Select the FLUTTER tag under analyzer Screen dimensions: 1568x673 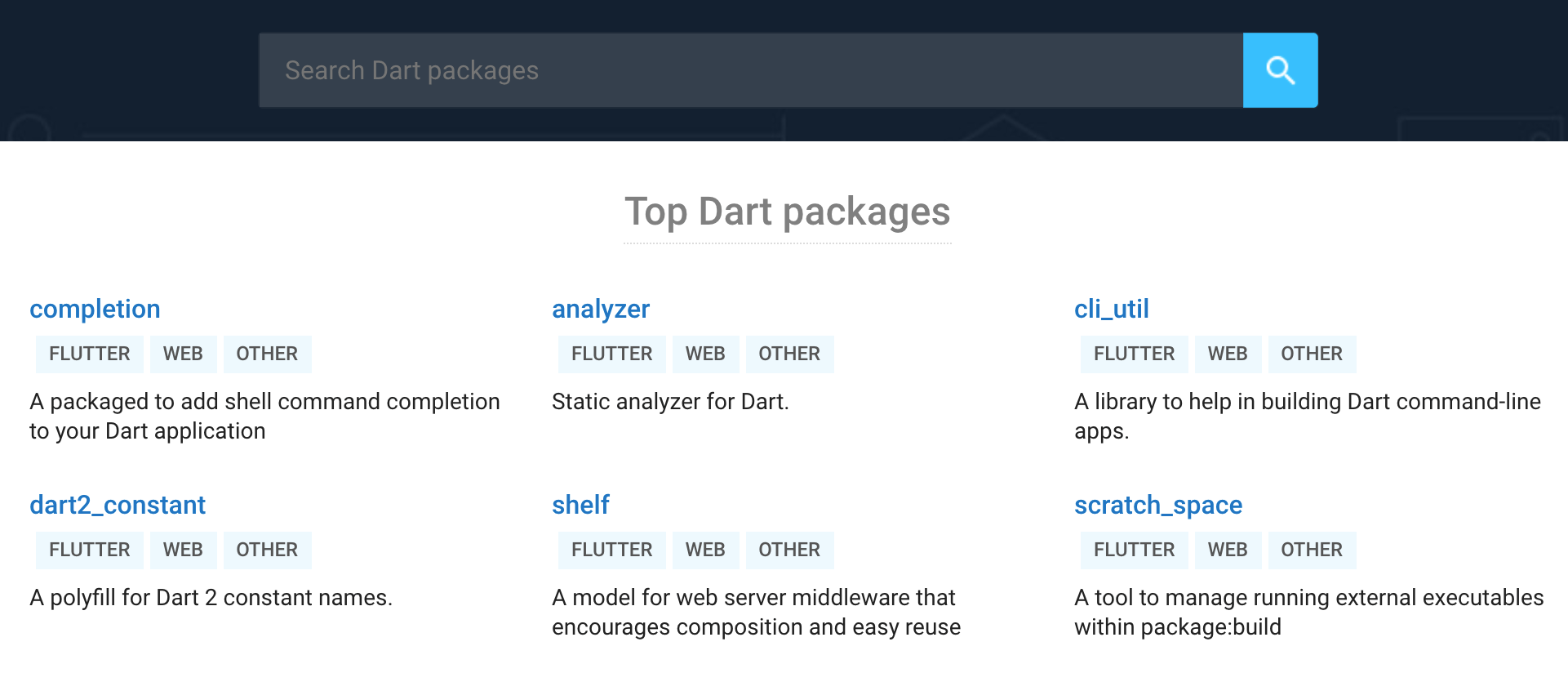pyautogui.click(x=612, y=354)
